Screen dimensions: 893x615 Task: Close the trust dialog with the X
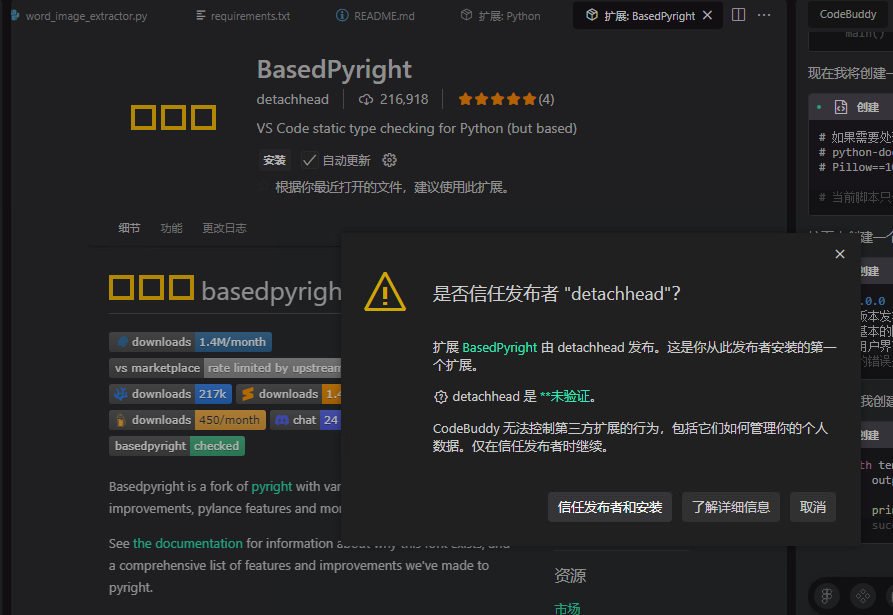(839, 254)
